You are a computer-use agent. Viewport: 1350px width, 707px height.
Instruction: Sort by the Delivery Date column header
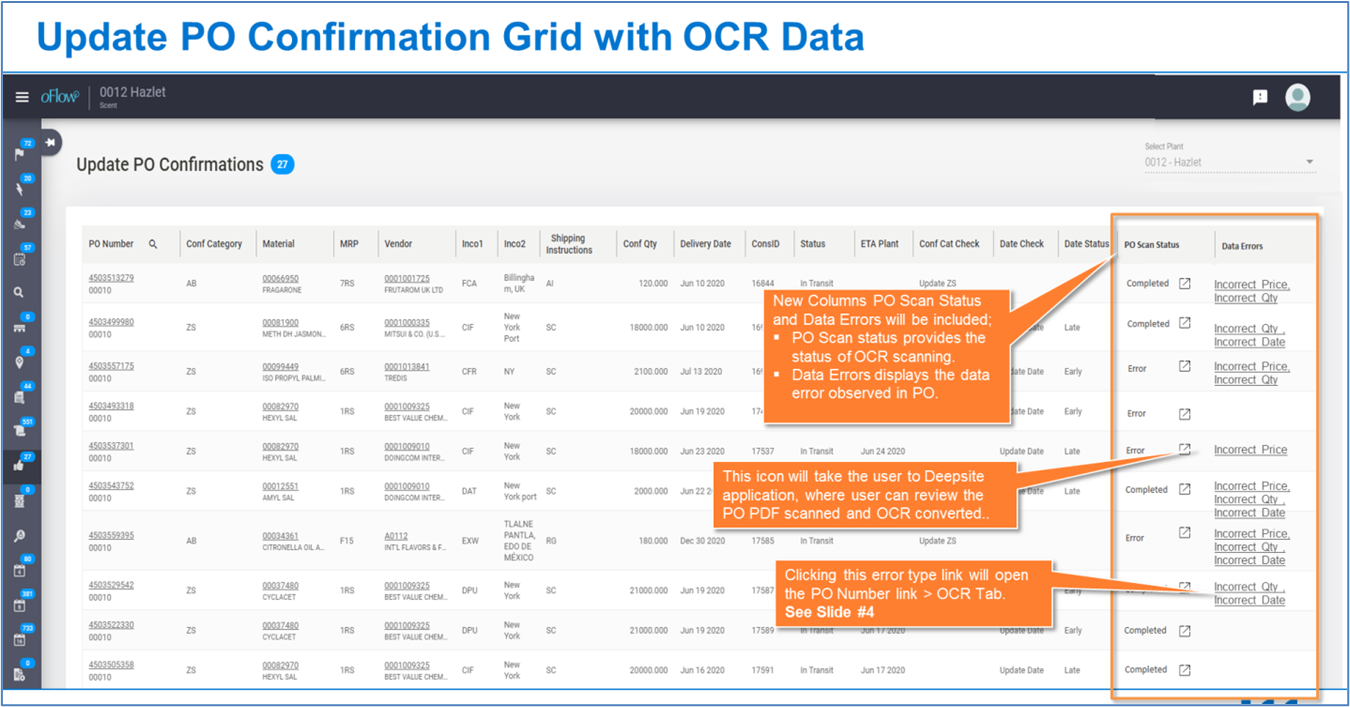click(x=705, y=244)
